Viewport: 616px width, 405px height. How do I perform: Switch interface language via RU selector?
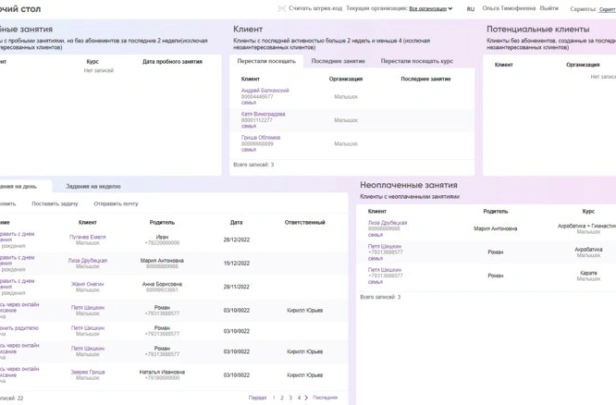(x=470, y=8)
